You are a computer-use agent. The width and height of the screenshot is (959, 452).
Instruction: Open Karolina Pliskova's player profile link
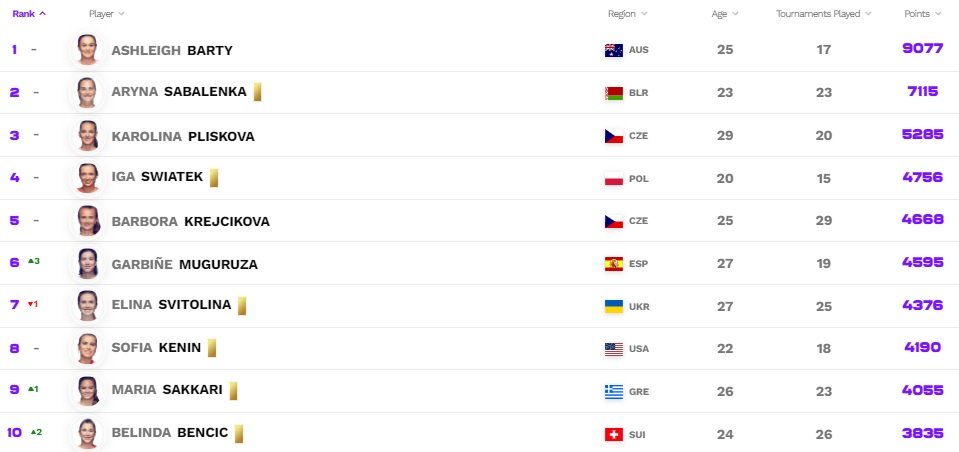click(x=182, y=136)
